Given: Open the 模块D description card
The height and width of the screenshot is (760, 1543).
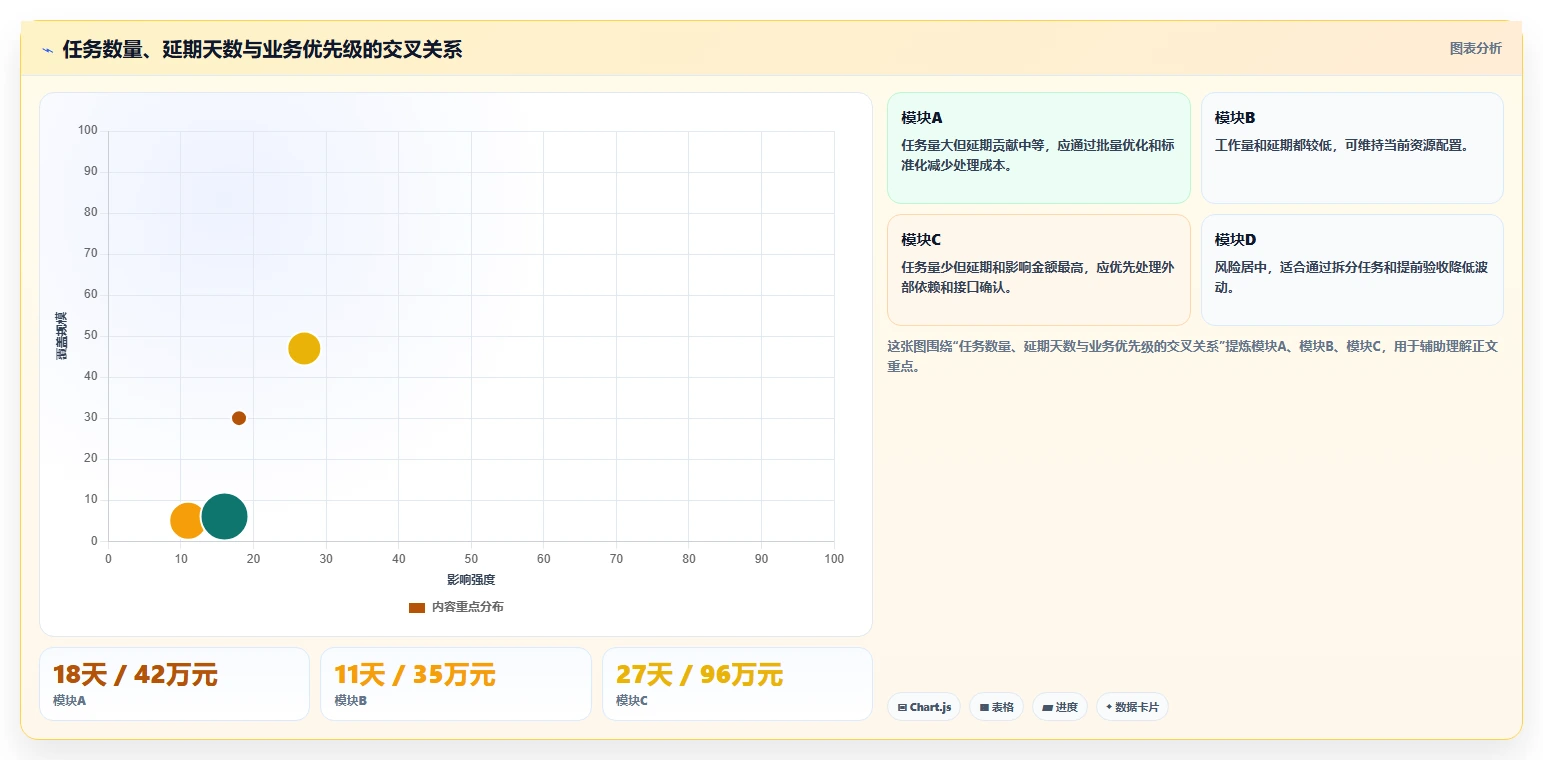Looking at the screenshot, I should (x=1352, y=270).
